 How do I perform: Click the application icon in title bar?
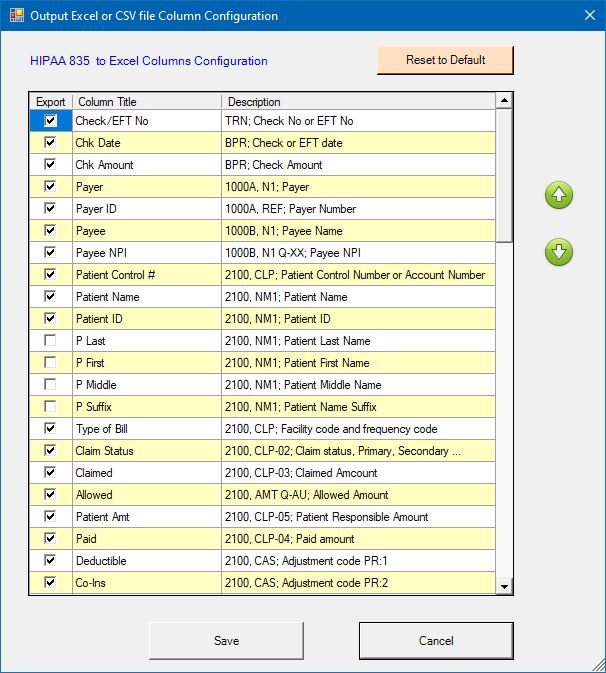click(x=16, y=15)
